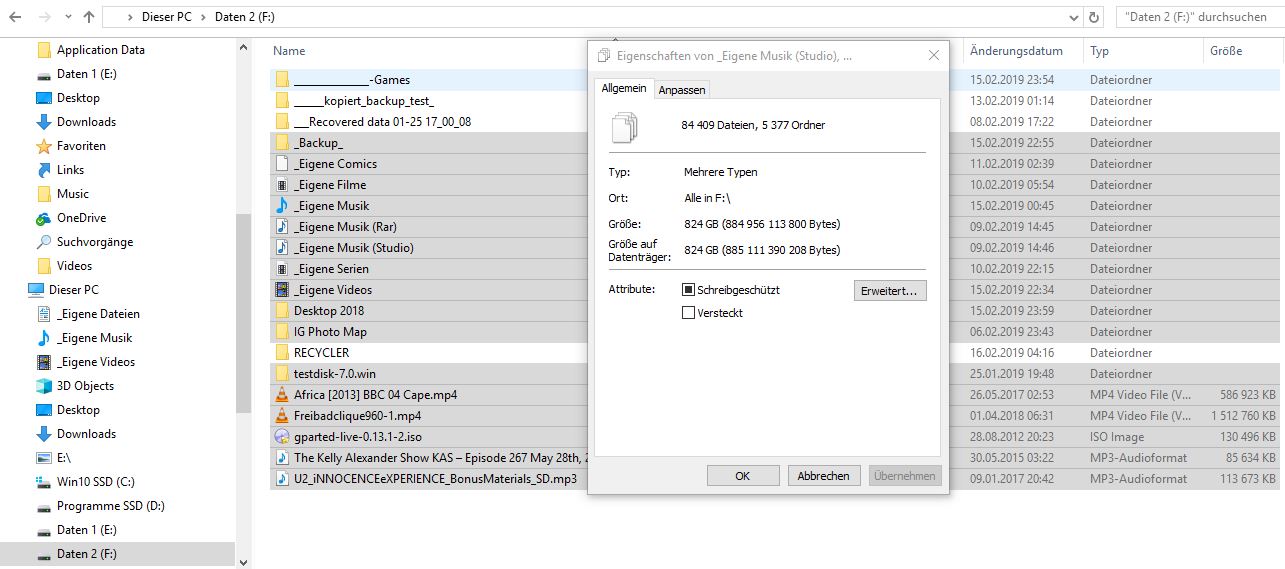Viewport: 1285px width, 569px height.
Task: Click the Daten 1 (E:) drive icon under Application Data
Action: pyautogui.click(x=44, y=74)
